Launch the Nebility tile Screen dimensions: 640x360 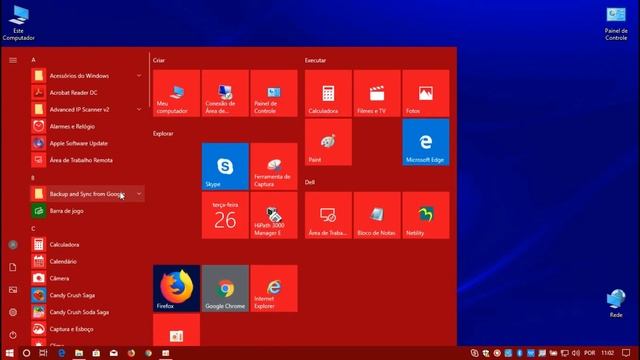(x=426, y=215)
